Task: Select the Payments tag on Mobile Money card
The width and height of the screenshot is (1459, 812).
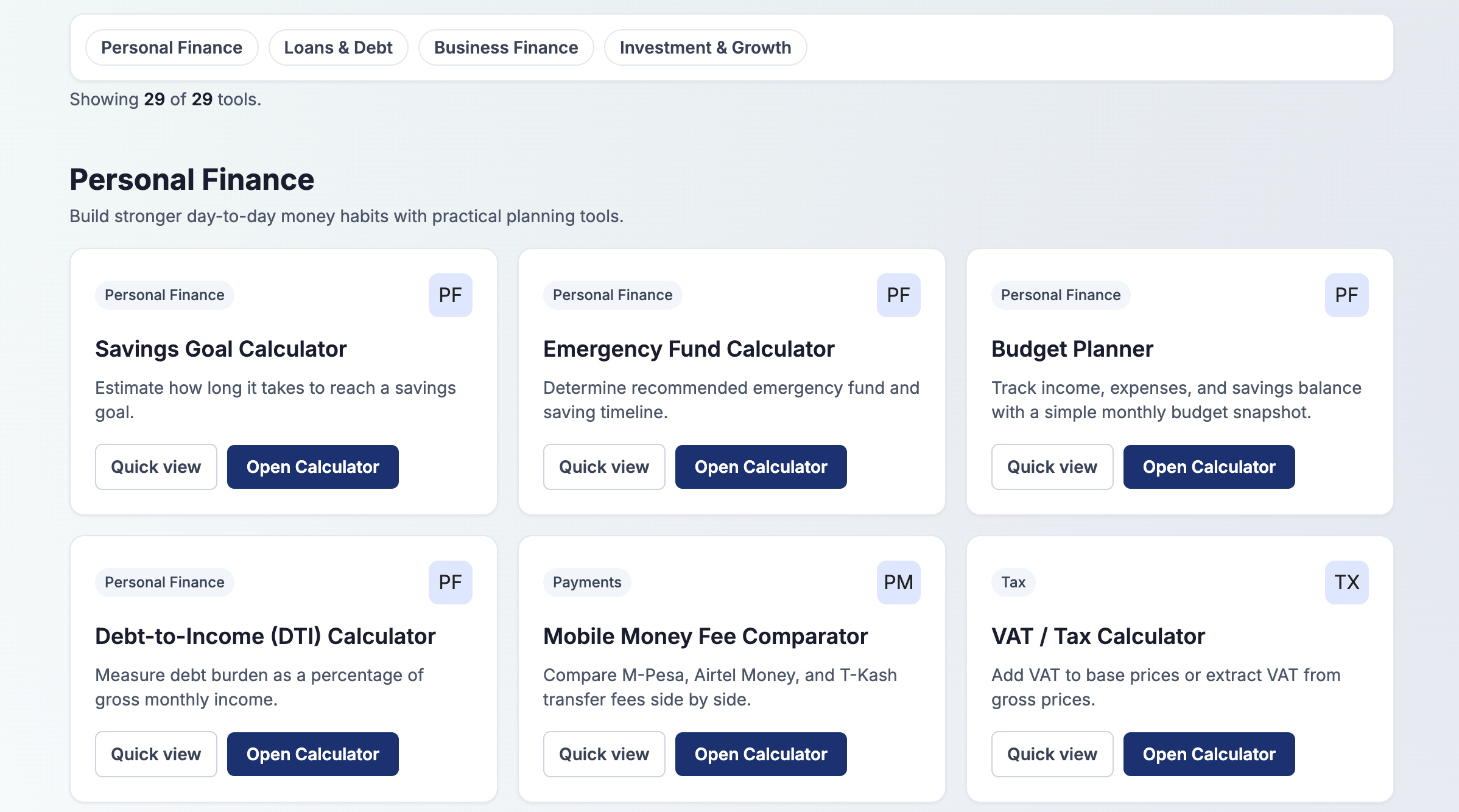Action: [586, 583]
